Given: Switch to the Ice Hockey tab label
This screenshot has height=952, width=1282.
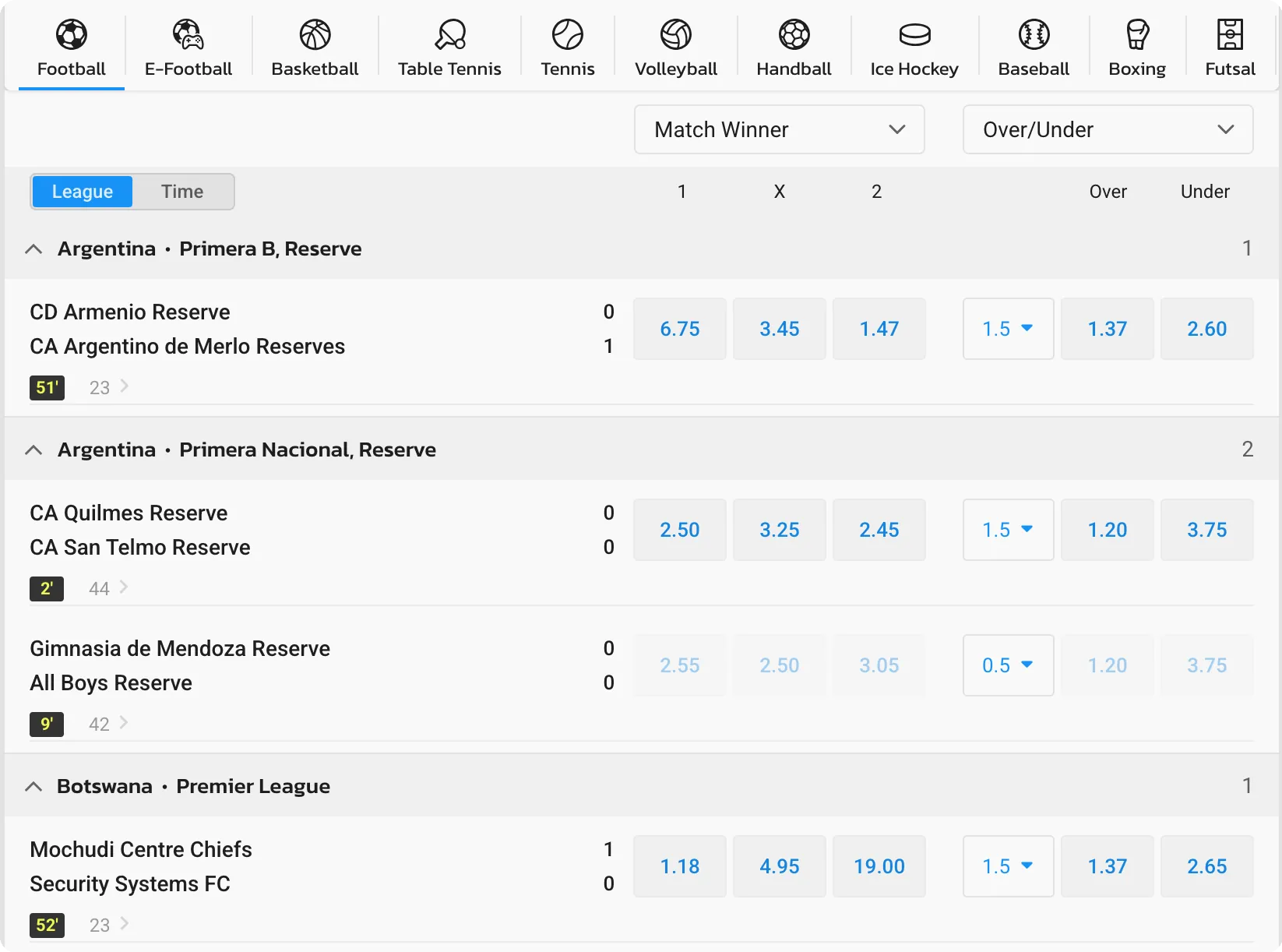Looking at the screenshot, I should coord(914,69).
